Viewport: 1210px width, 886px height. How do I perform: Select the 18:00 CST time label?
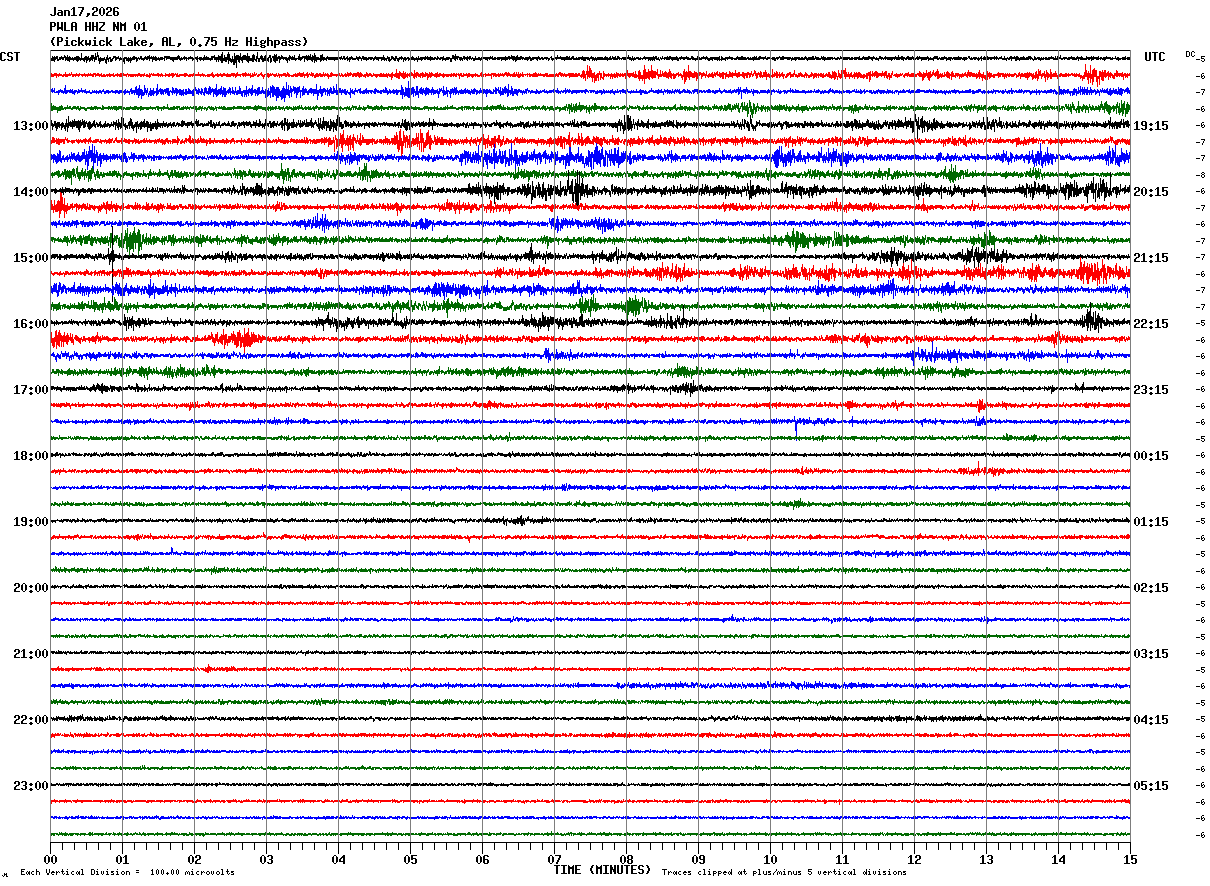(30, 456)
